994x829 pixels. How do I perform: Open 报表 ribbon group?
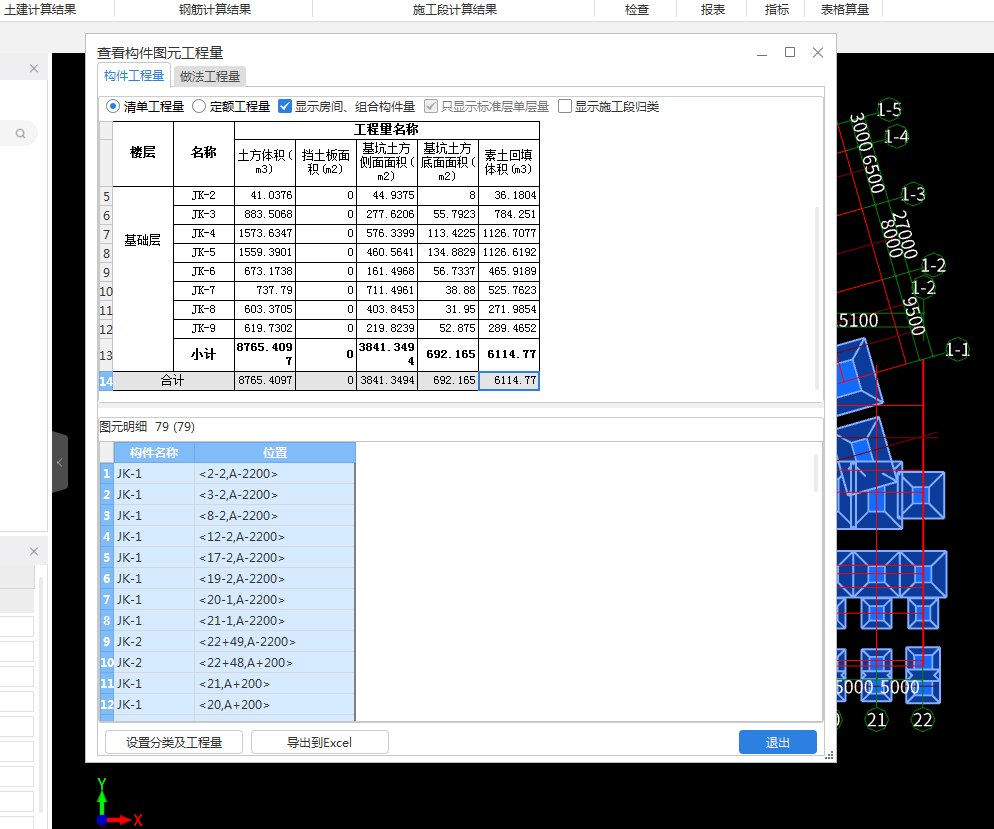(713, 10)
